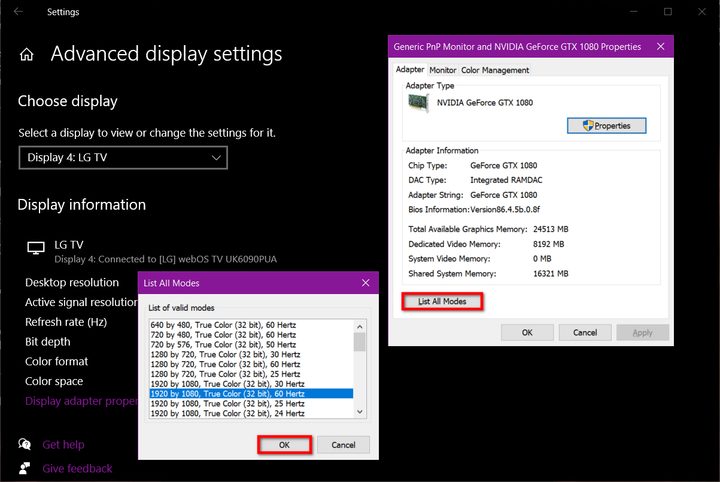Open the Give feedback link
This screenshot has height=482, width=720.
click(x=77, y=468)
